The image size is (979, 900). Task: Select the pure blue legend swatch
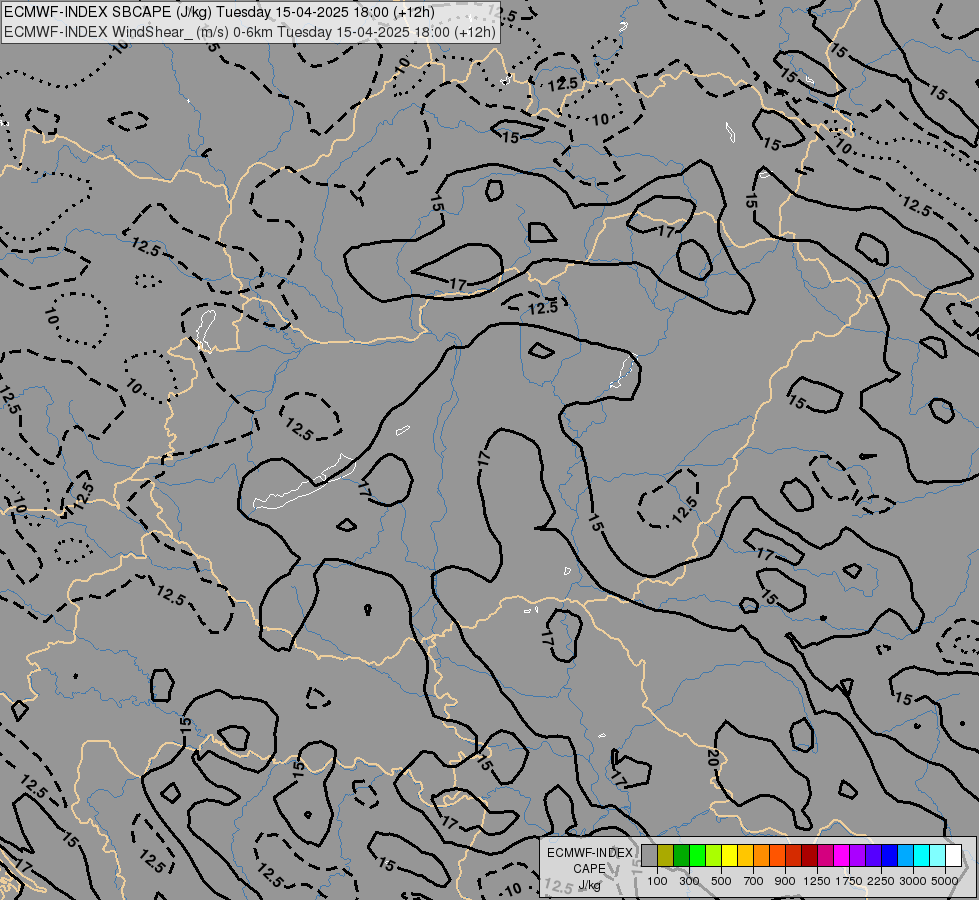pos(889,856)
